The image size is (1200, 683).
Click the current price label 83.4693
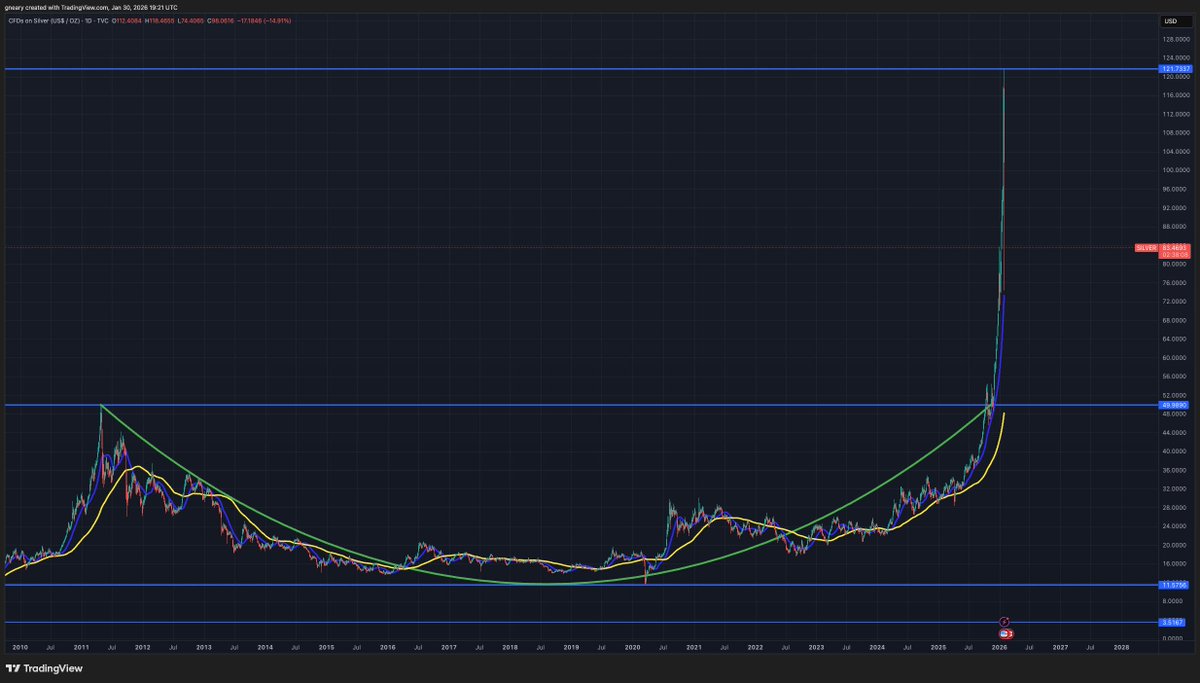[x=1173, y=247]
